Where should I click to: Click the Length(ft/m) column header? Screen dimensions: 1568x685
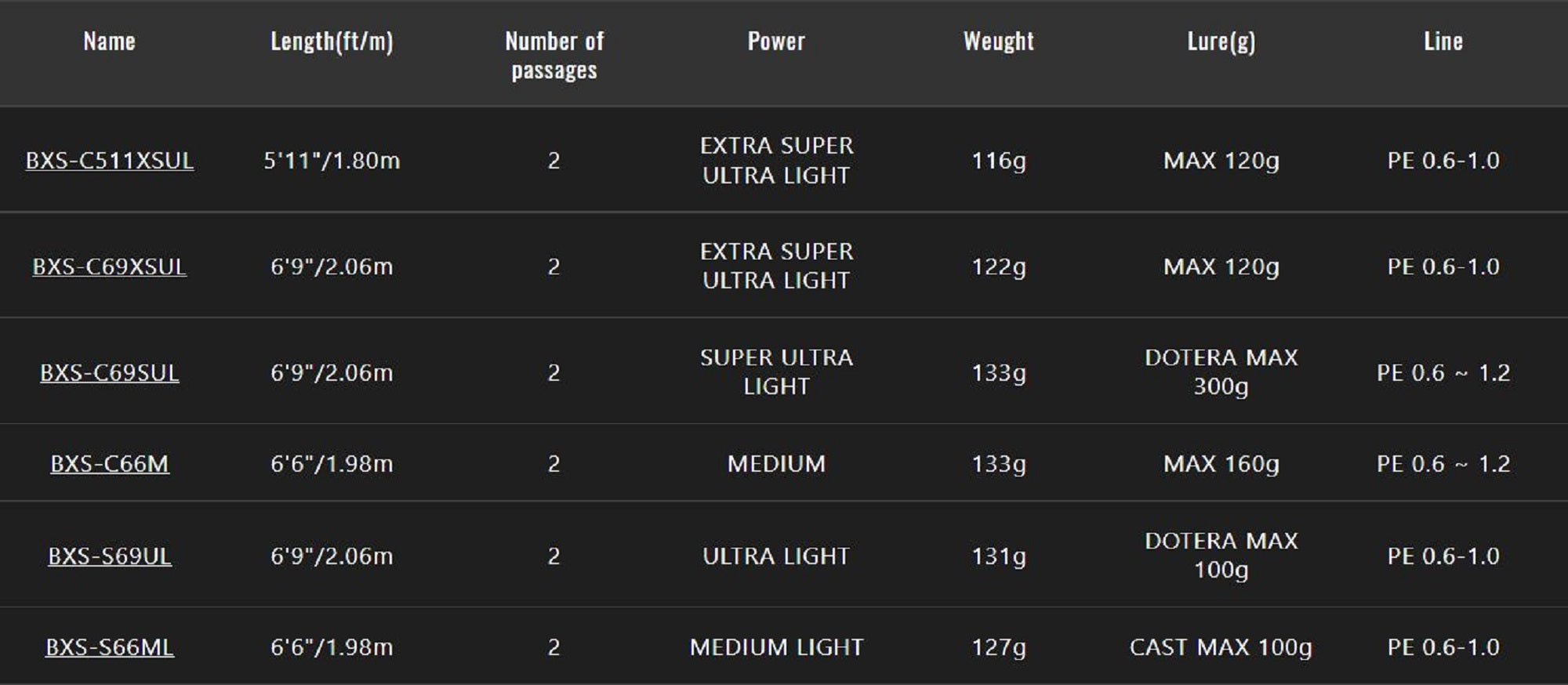(x=332, y=41)
